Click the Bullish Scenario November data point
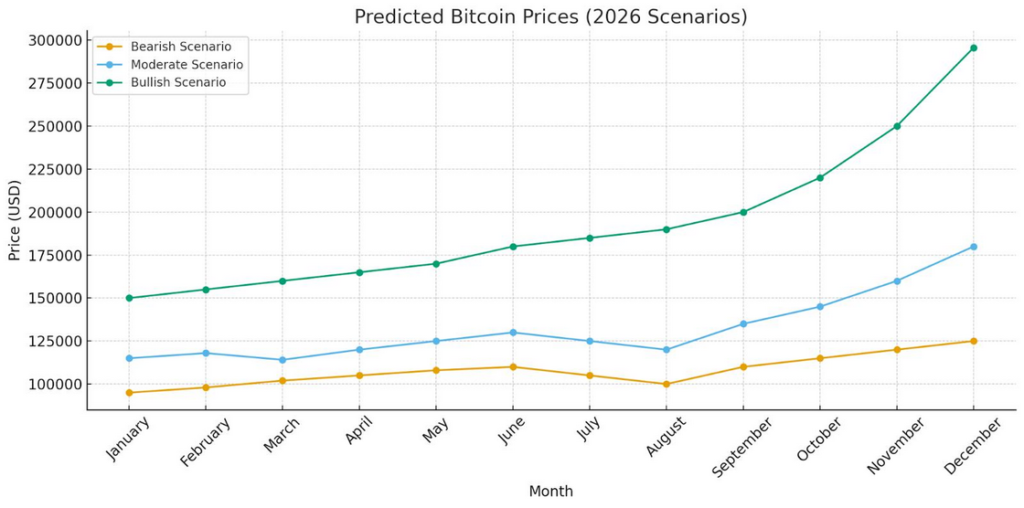 897,126
